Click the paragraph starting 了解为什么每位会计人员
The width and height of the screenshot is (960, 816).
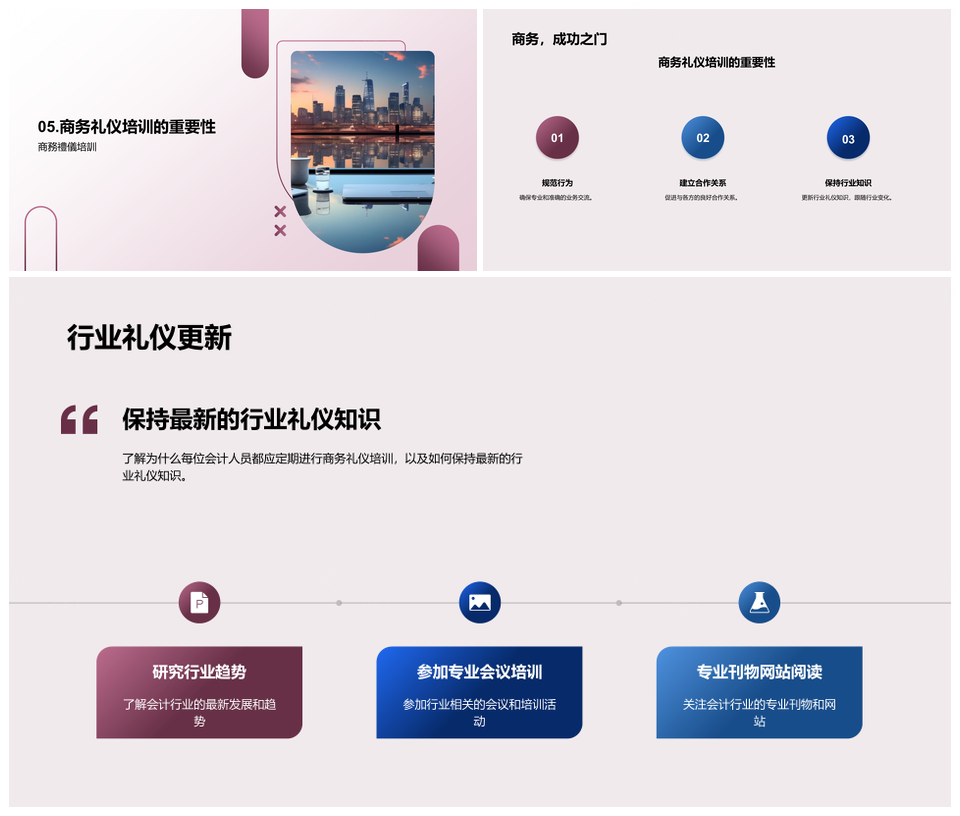tap(322, 467)
